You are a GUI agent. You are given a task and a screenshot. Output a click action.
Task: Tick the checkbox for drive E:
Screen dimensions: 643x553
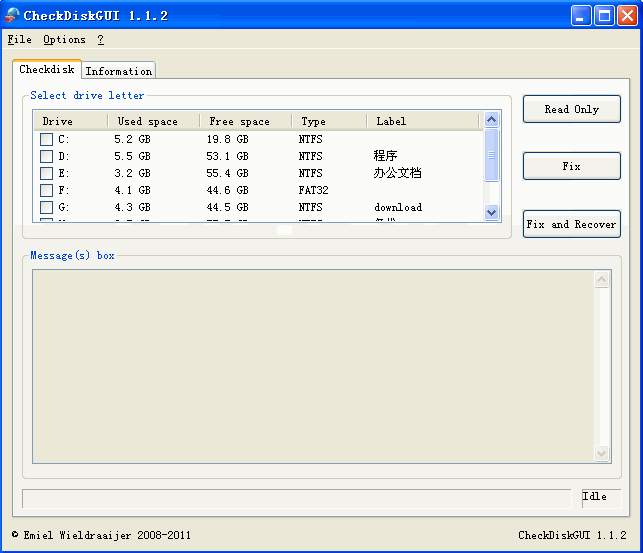tap(46, 173)
